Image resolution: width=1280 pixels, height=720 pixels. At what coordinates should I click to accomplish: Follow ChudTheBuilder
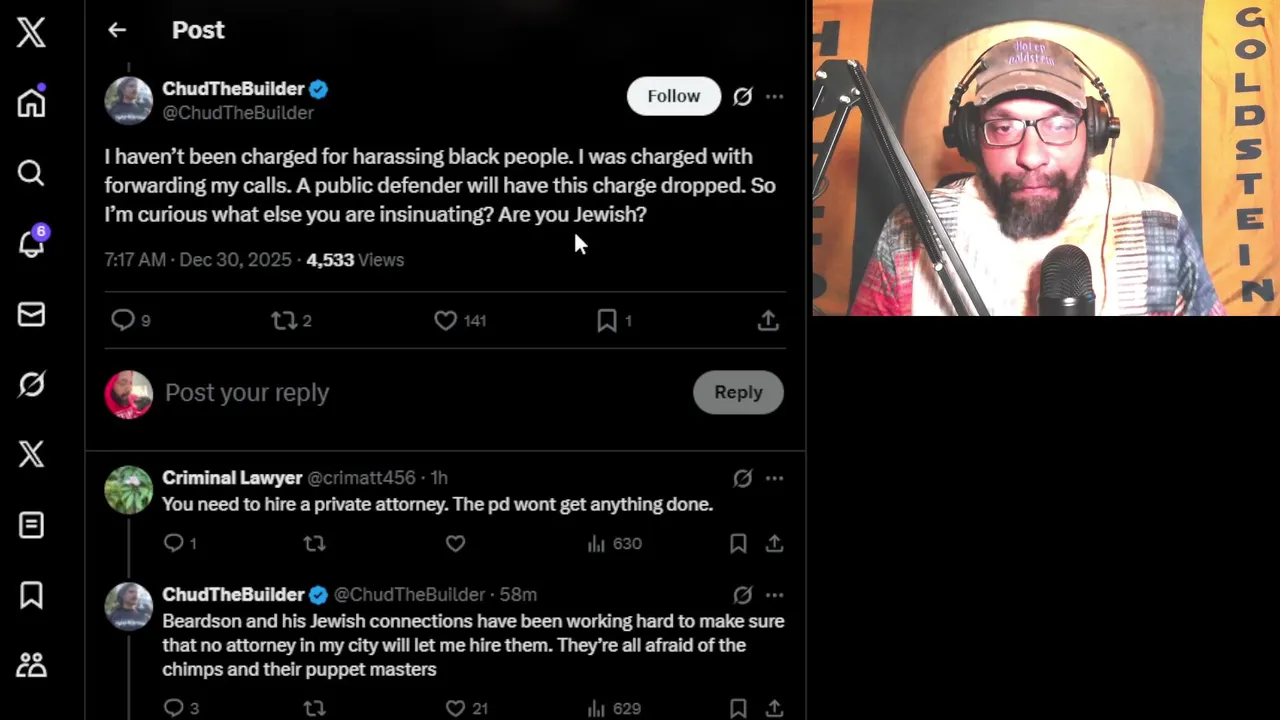673,96
